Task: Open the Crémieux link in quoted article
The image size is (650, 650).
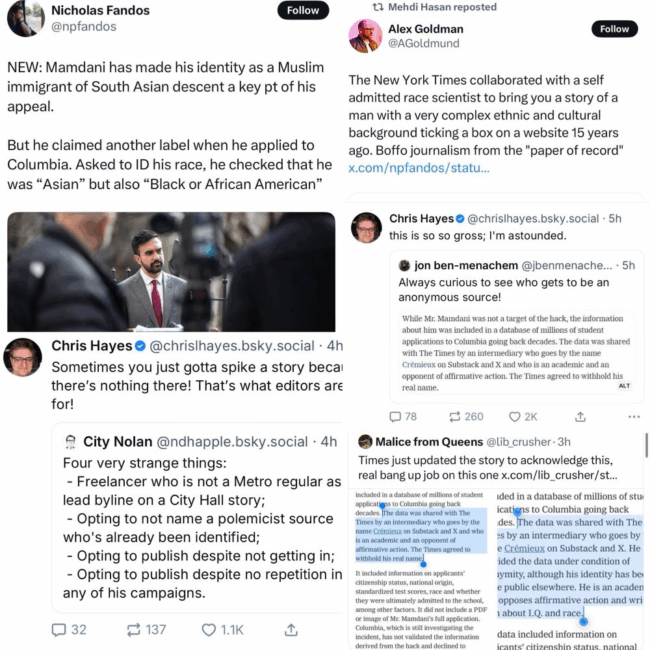Action: click(419, 364)
